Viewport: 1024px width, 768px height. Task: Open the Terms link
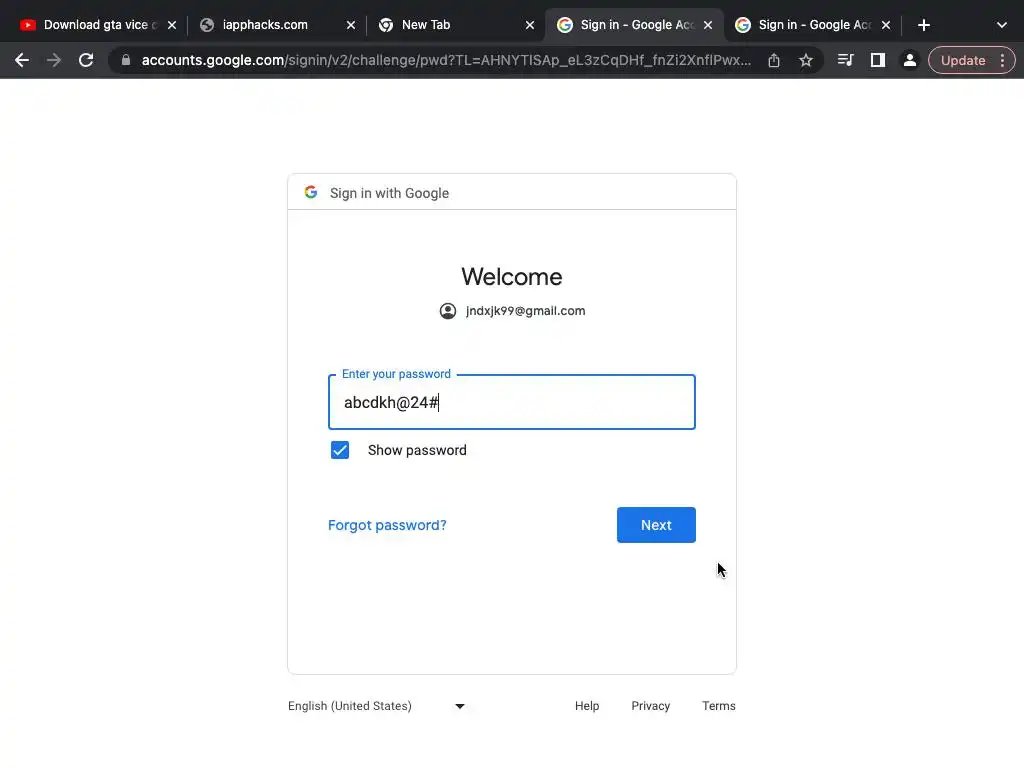718,706
